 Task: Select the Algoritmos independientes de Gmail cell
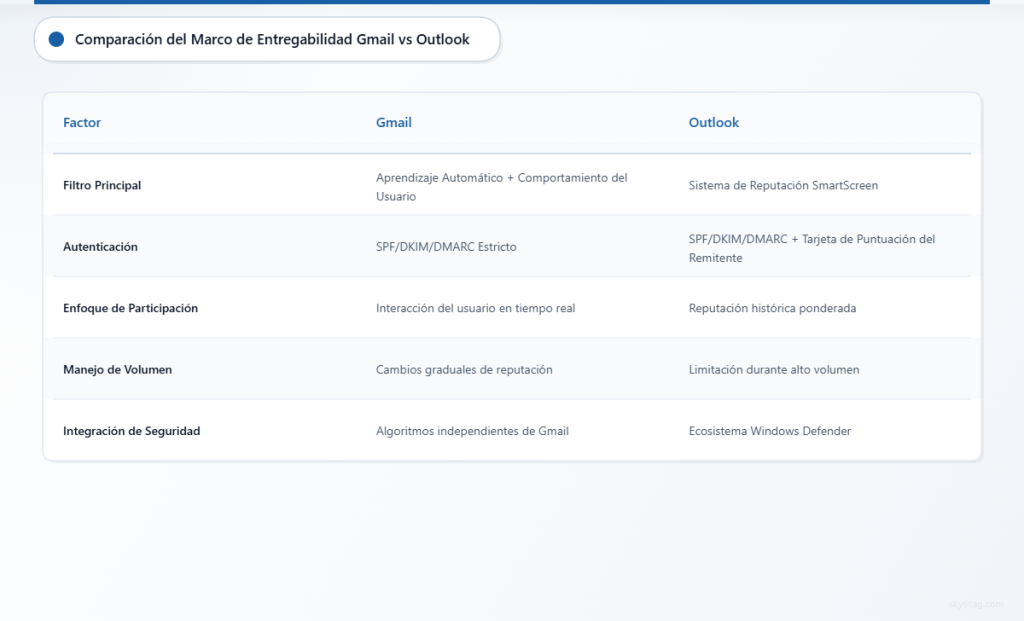point(472,431)
